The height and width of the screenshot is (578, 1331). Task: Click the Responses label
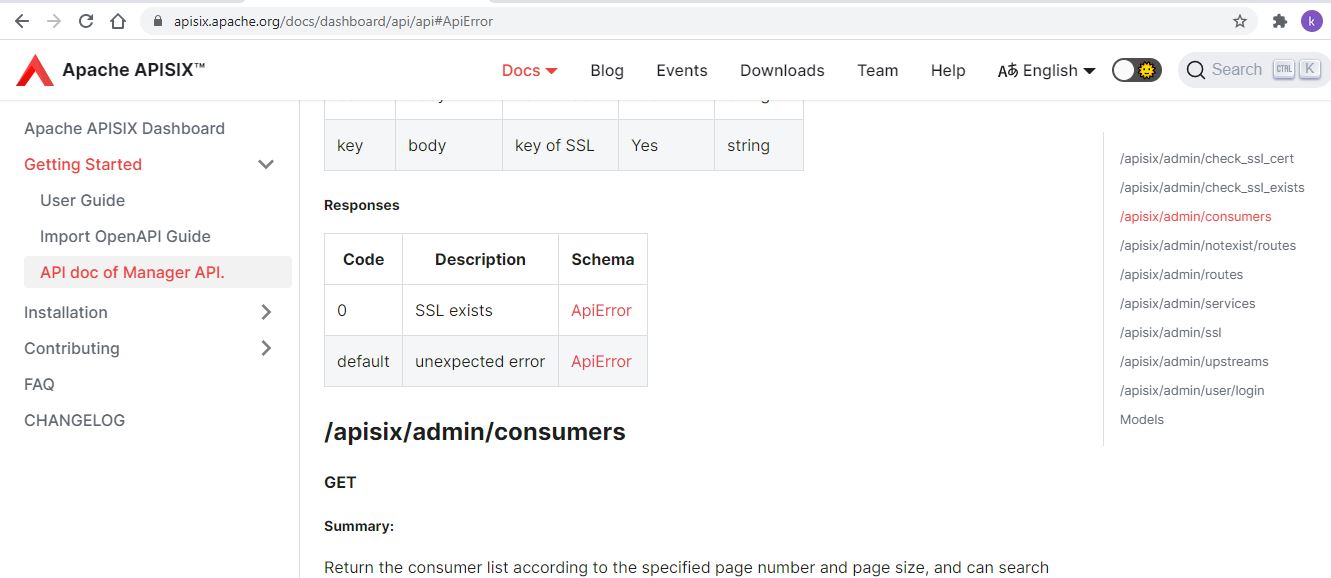(362, 205)
